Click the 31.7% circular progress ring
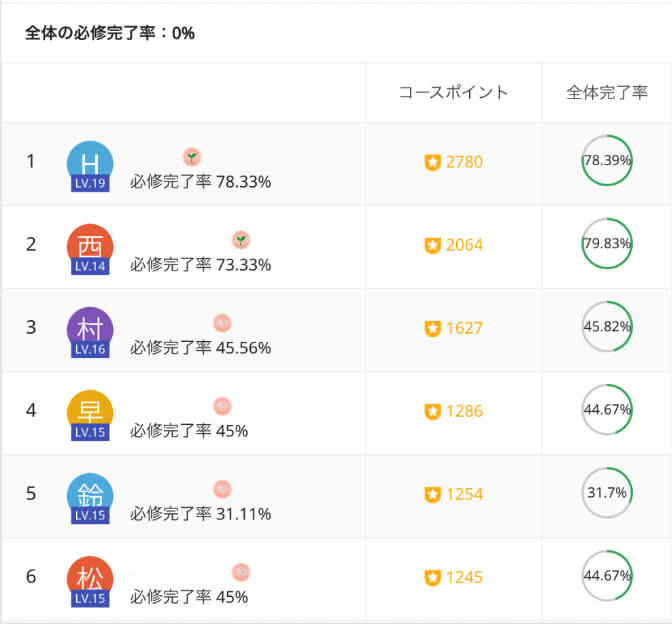Image resolution: width=672 pixels, height=624 pixels. 607,493
